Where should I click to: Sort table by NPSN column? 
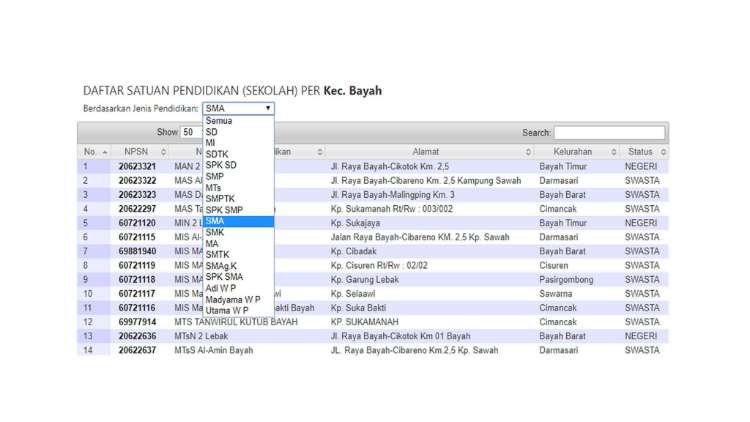(x=136, y=152)
